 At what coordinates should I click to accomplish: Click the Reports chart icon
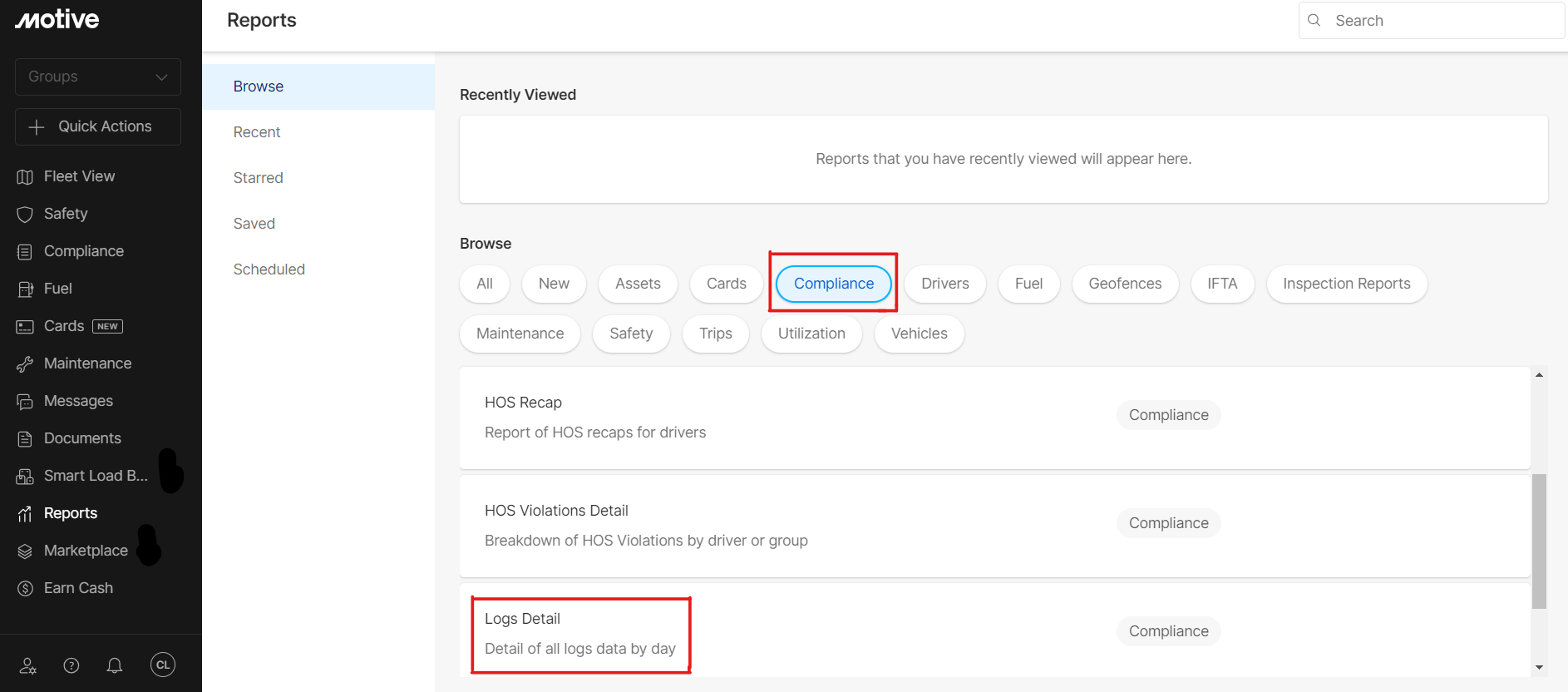pos(25,513)
